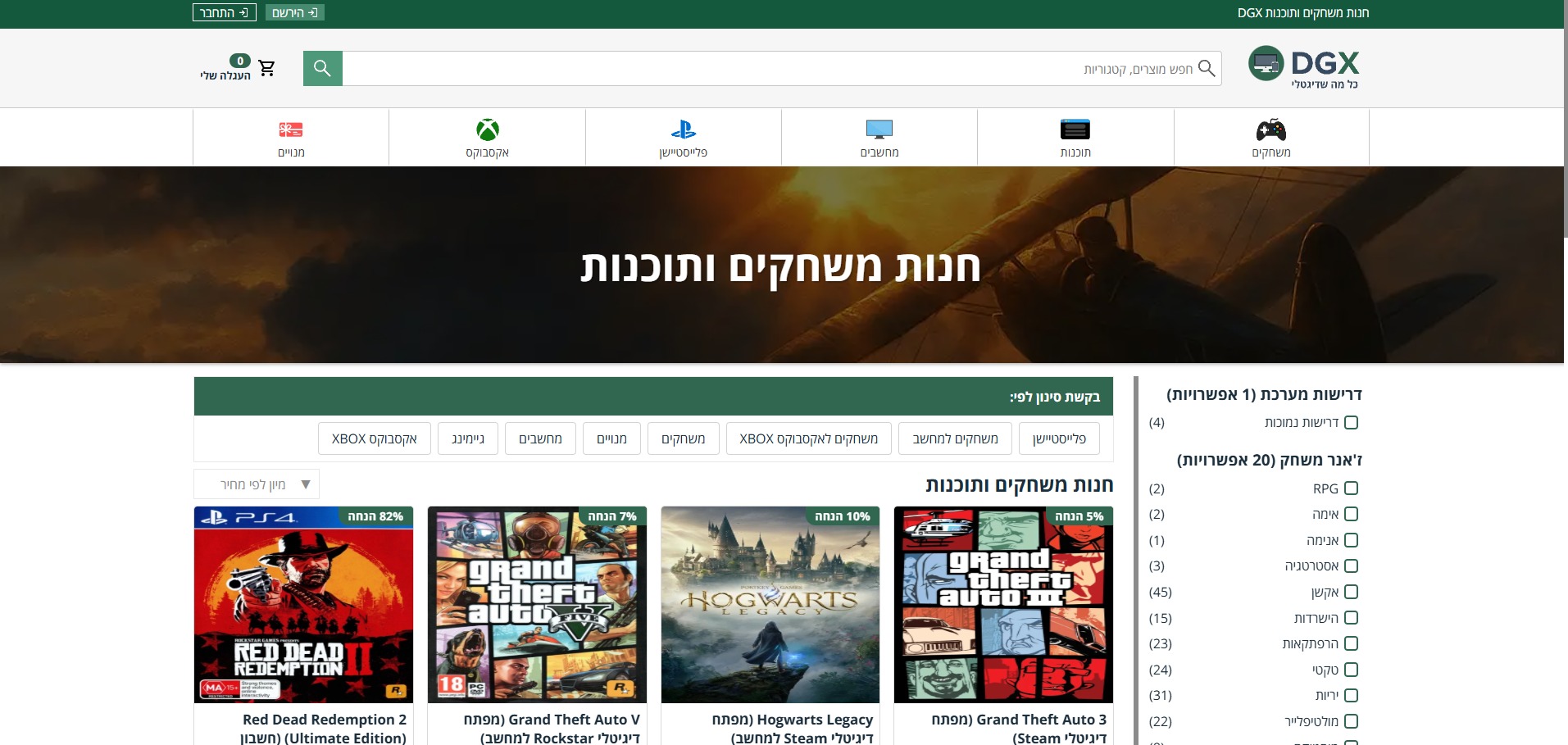Check the אסטרטגיה genre checkbox
Screen dimensions: 1568x745
point(1352,566)
